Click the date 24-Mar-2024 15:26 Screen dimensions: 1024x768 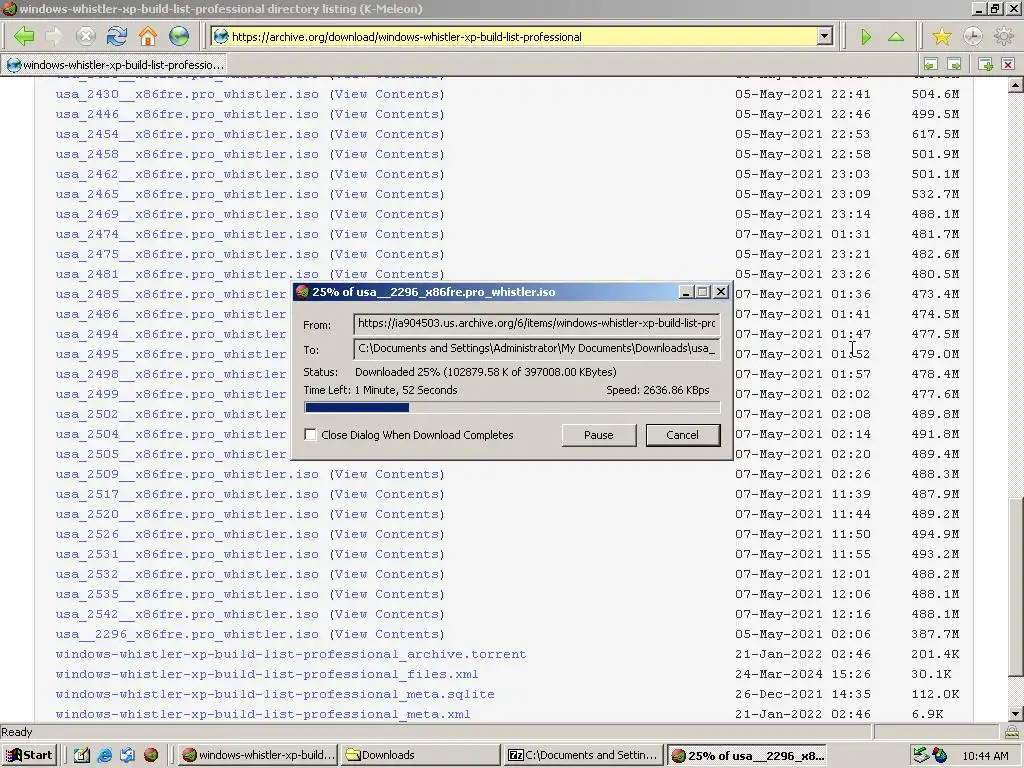(x=803, y=674)
